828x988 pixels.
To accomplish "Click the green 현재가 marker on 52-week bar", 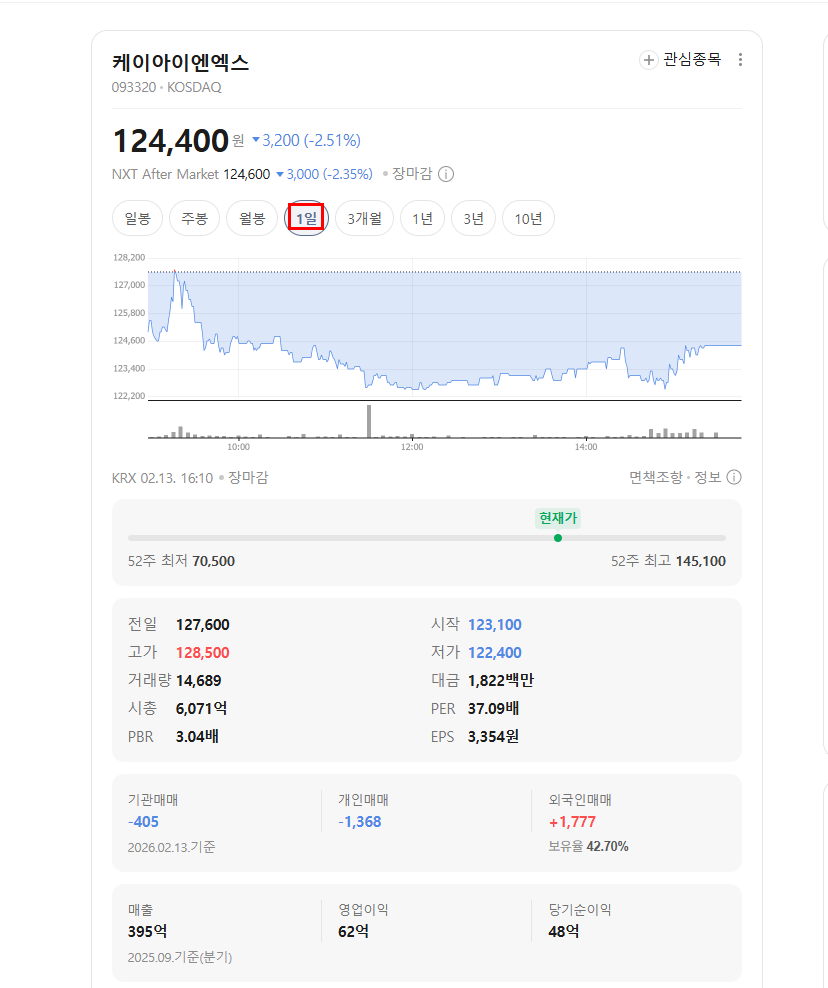I will coord(558,538).
